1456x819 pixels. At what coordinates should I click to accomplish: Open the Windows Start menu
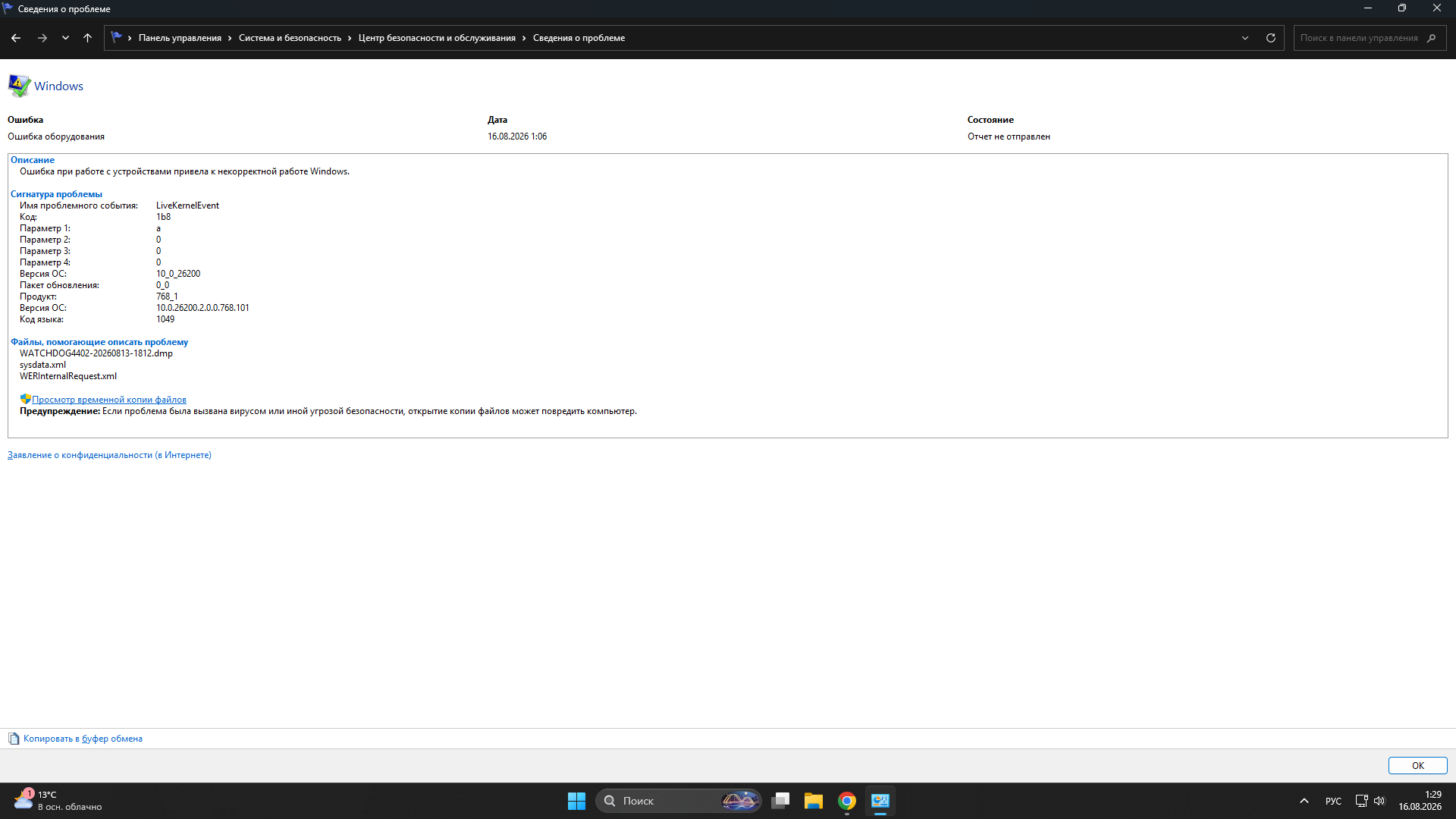click(576, 801)
